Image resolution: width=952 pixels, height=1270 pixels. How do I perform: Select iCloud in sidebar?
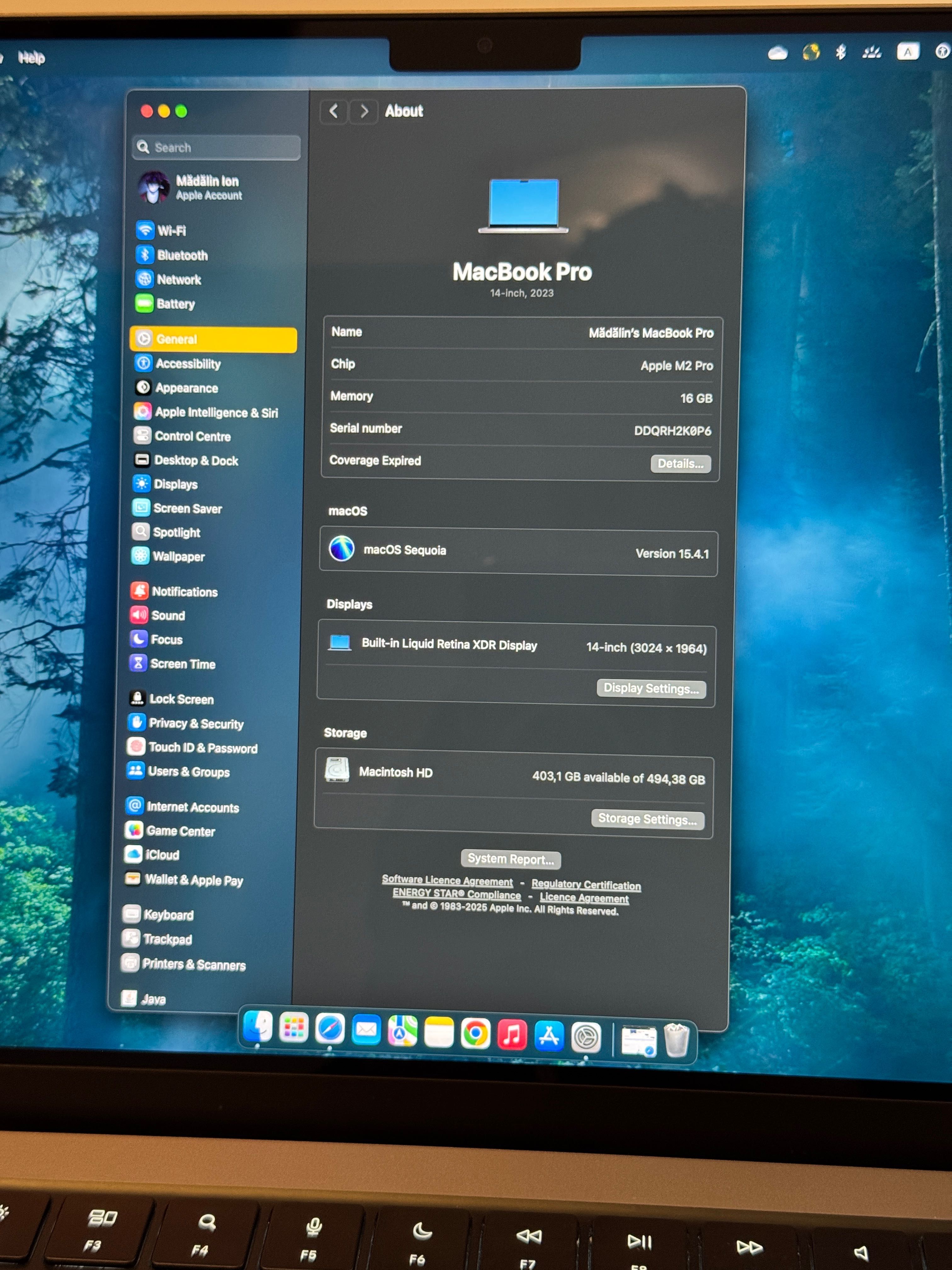(153, 855)
